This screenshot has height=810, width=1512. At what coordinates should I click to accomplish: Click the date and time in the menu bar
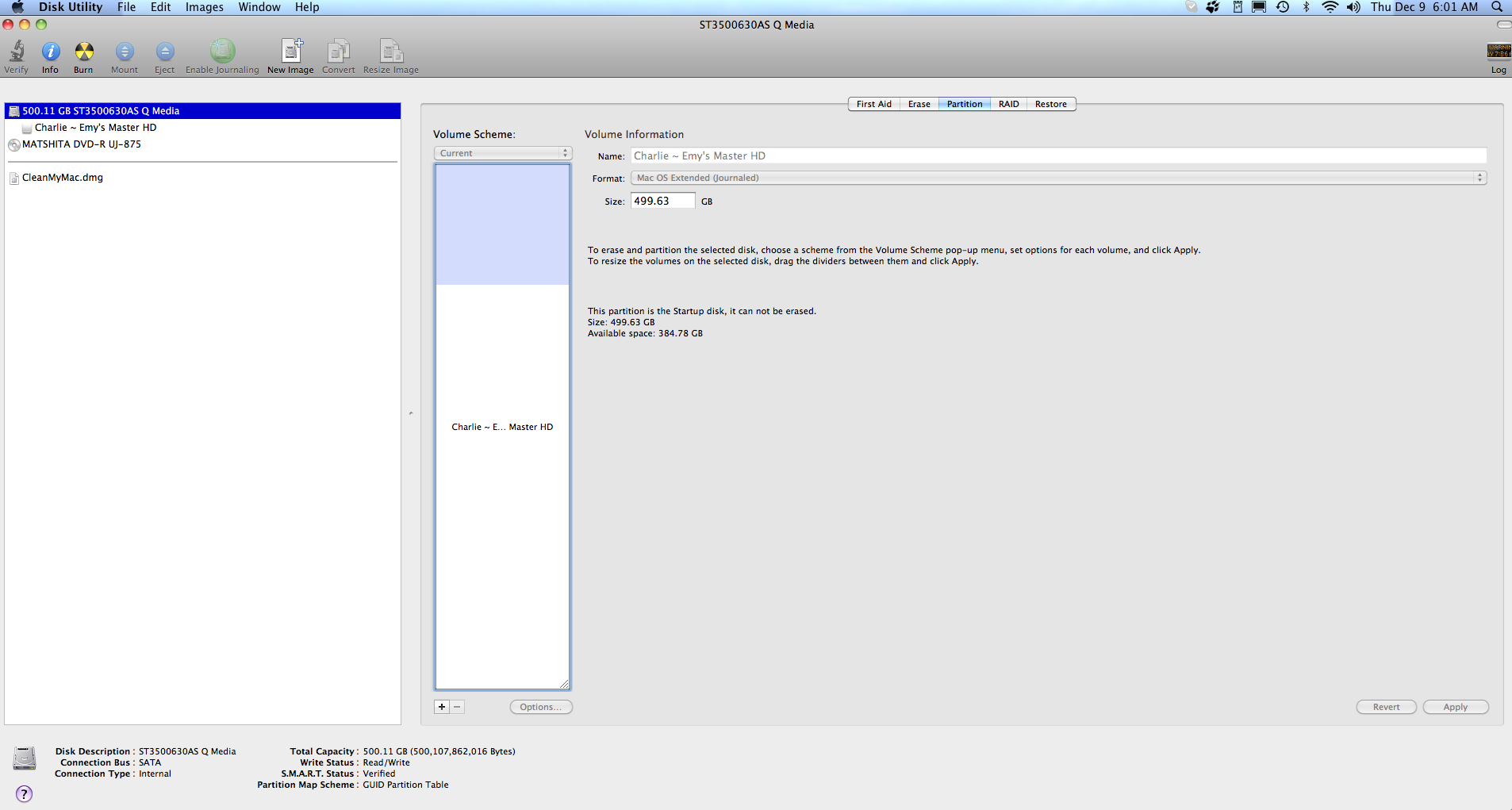(1424, 7)
